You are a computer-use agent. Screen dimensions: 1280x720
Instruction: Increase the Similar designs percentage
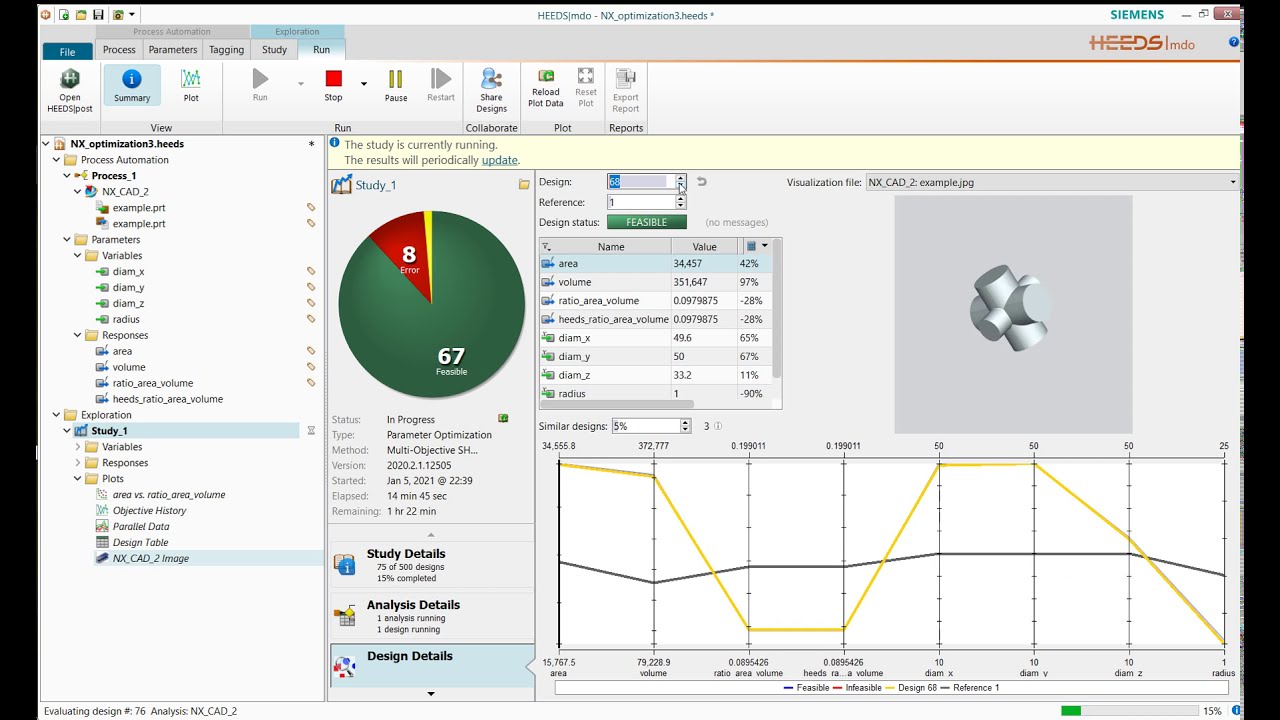[685, 422]
